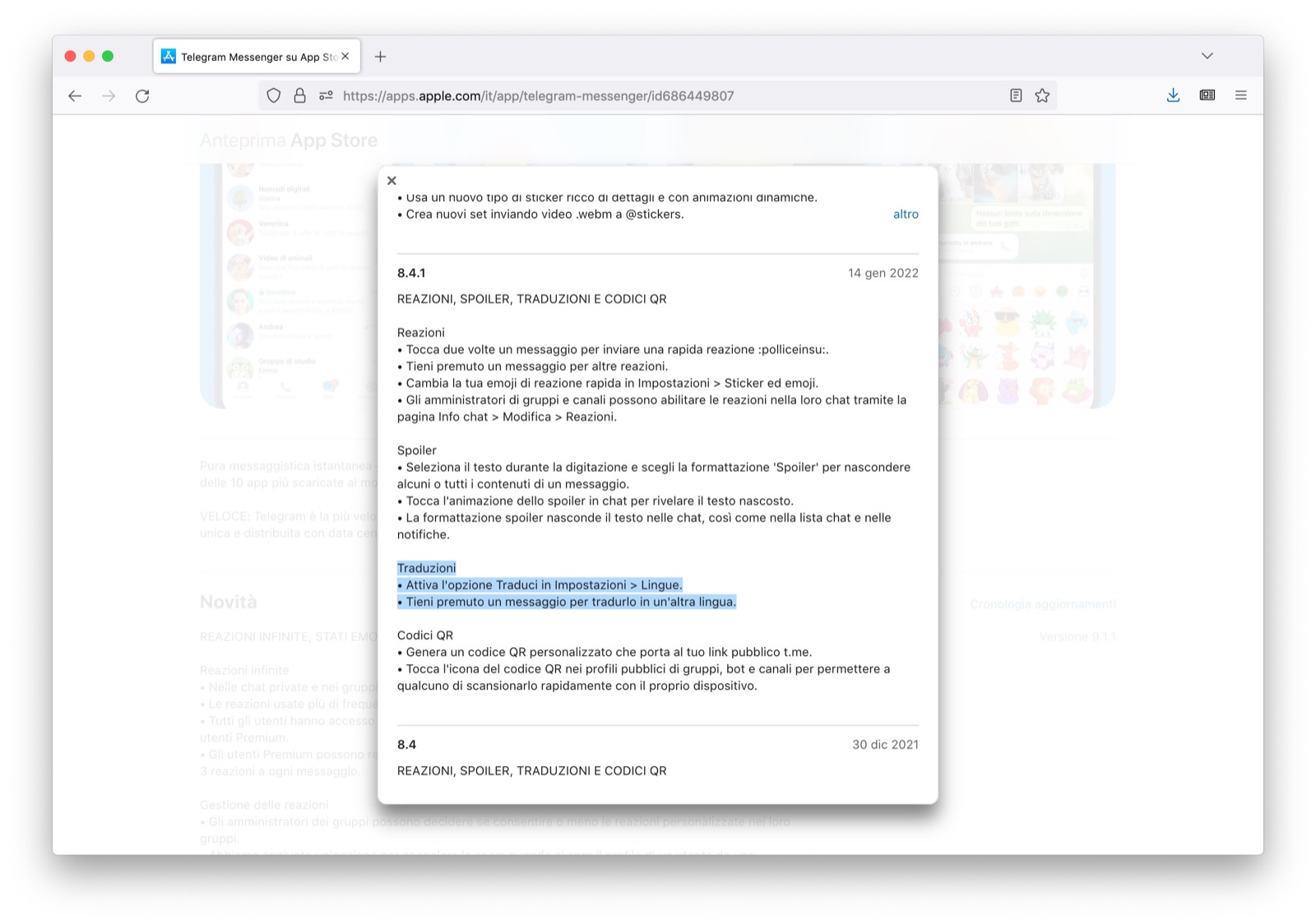
Task: Open the tracking protection shield
Action: (x=274, y=96)
